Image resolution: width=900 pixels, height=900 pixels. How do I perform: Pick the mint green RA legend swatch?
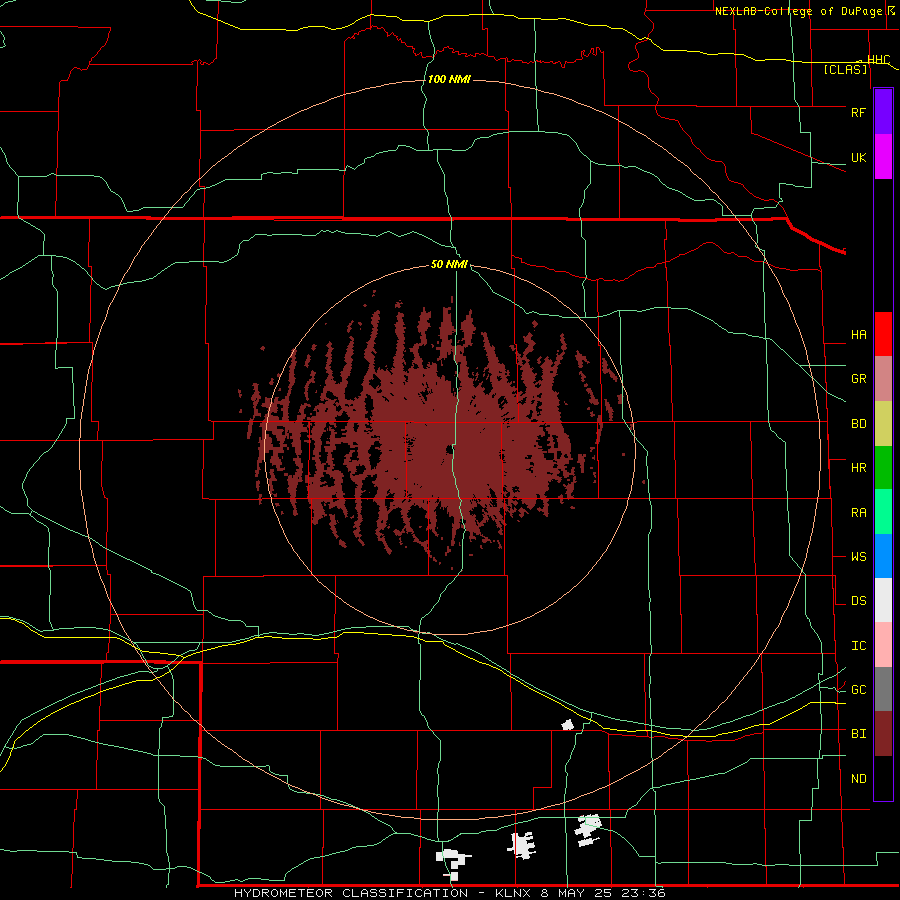[883, 512]
